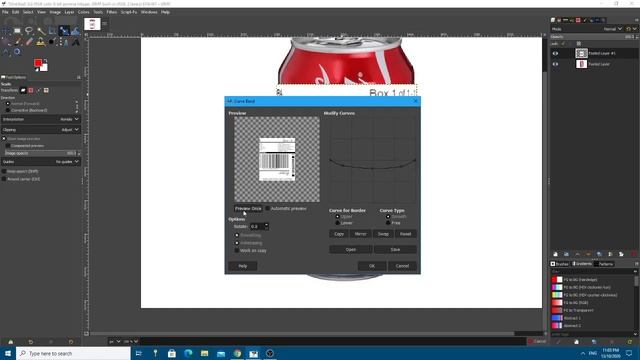Screen dimensions: 640x360
Task: Click the Copy curve button
Action: click(339, 234)
